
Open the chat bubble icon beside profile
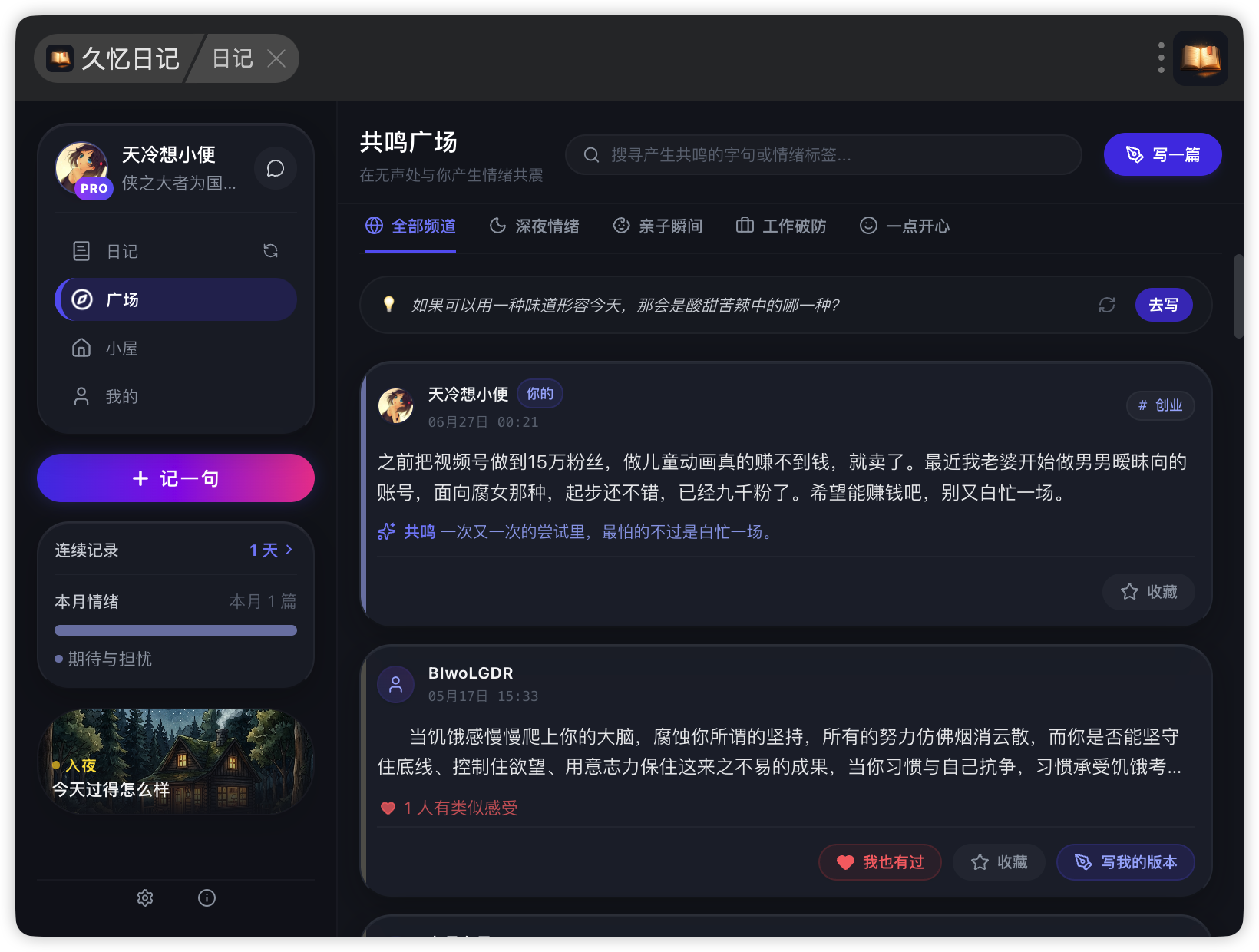(276, 168)
